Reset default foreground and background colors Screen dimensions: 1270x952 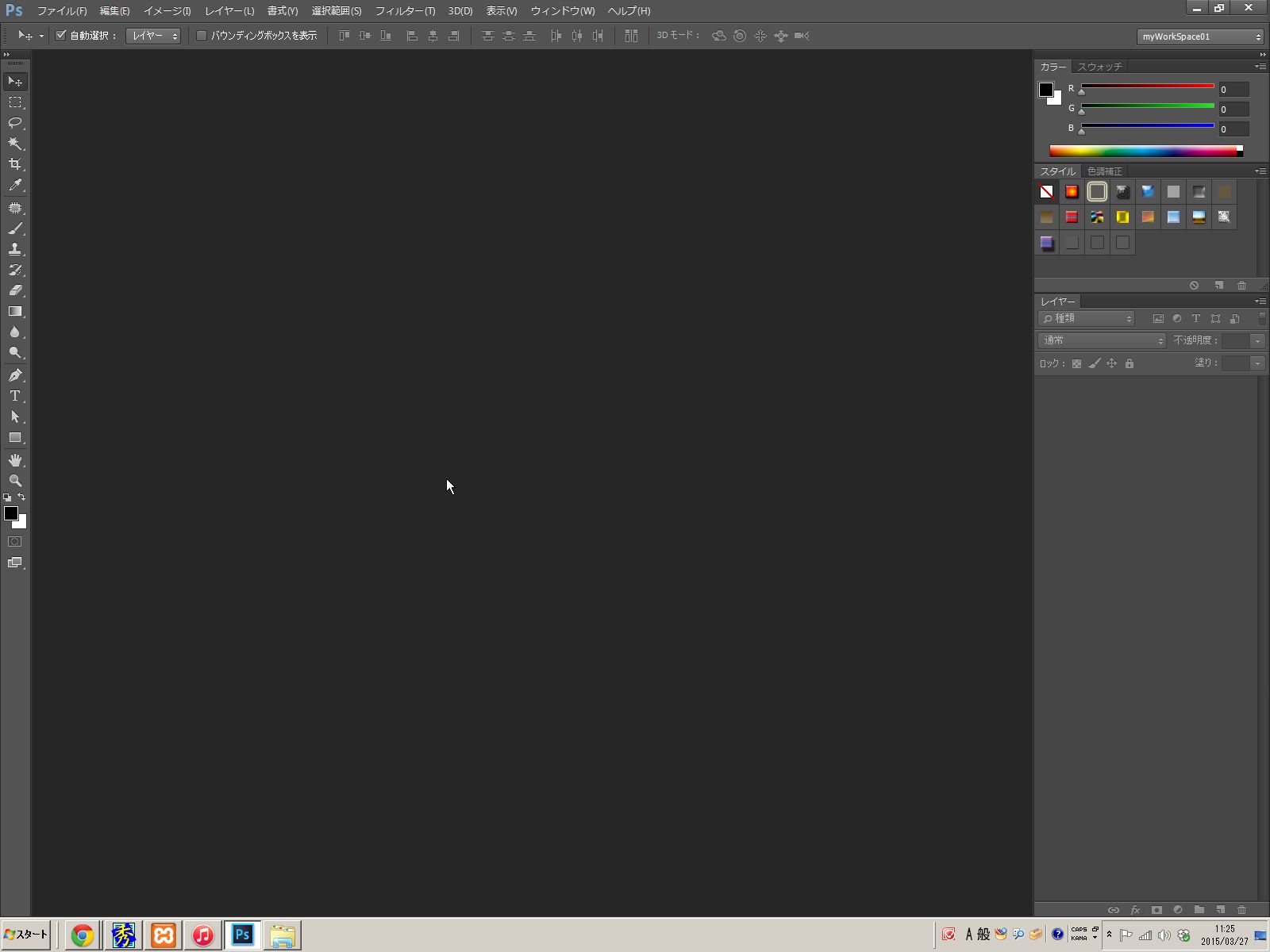click(x=7, y=497)
